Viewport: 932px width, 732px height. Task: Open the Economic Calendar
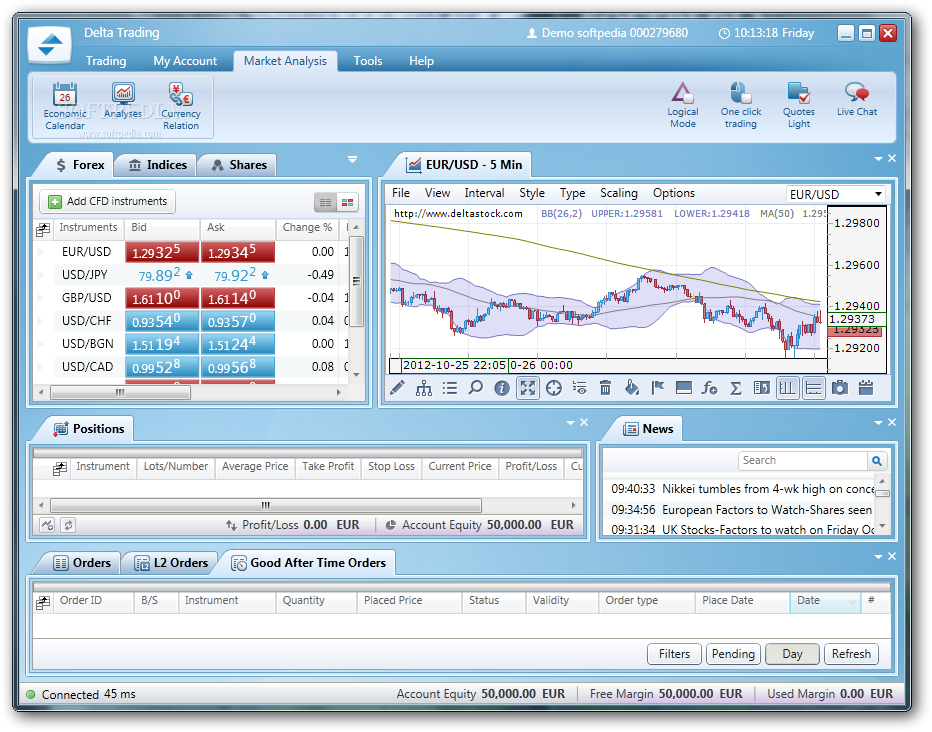pos(64,106)
